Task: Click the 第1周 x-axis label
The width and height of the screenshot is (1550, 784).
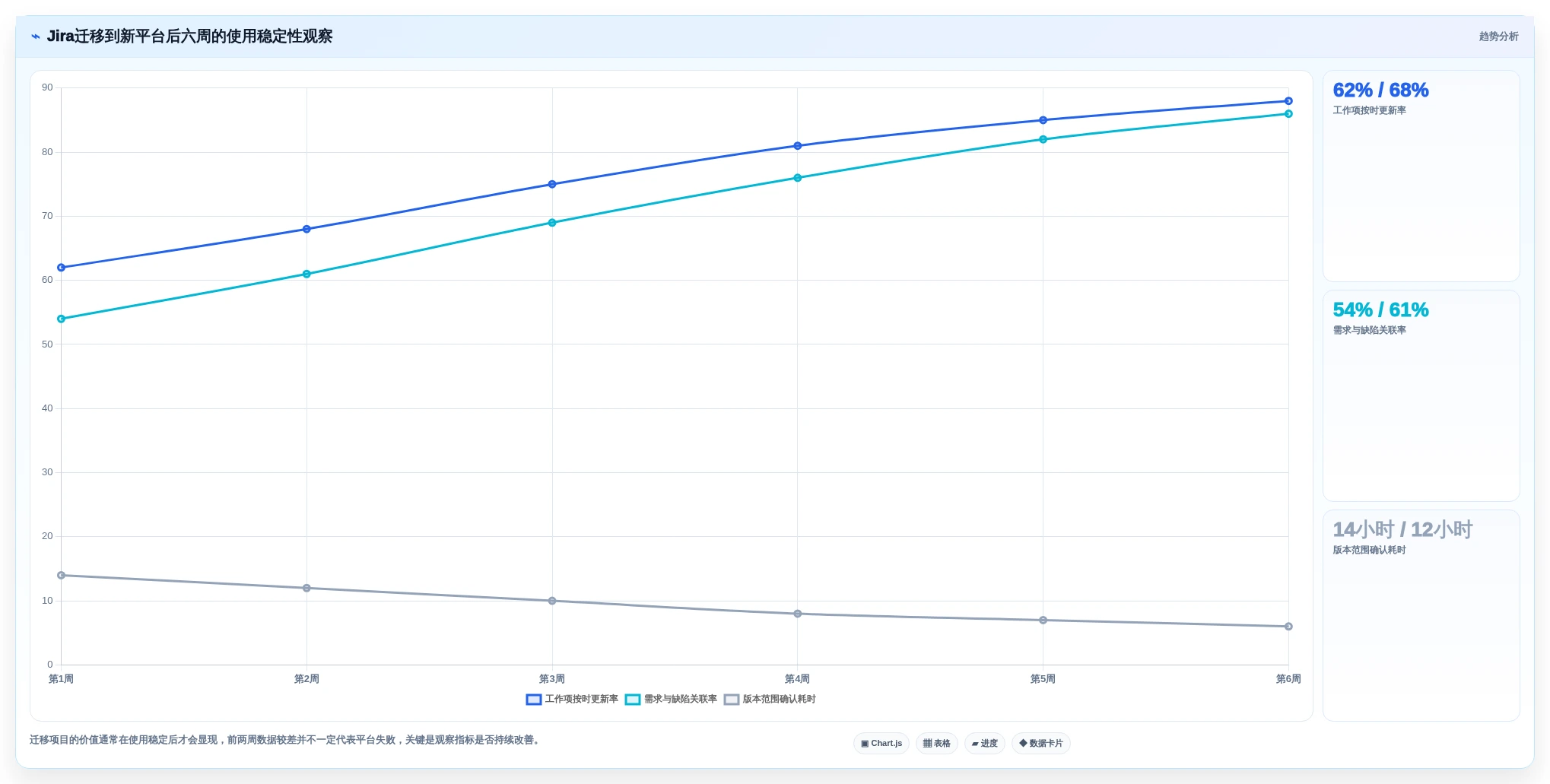Action: tap(61, 679)
